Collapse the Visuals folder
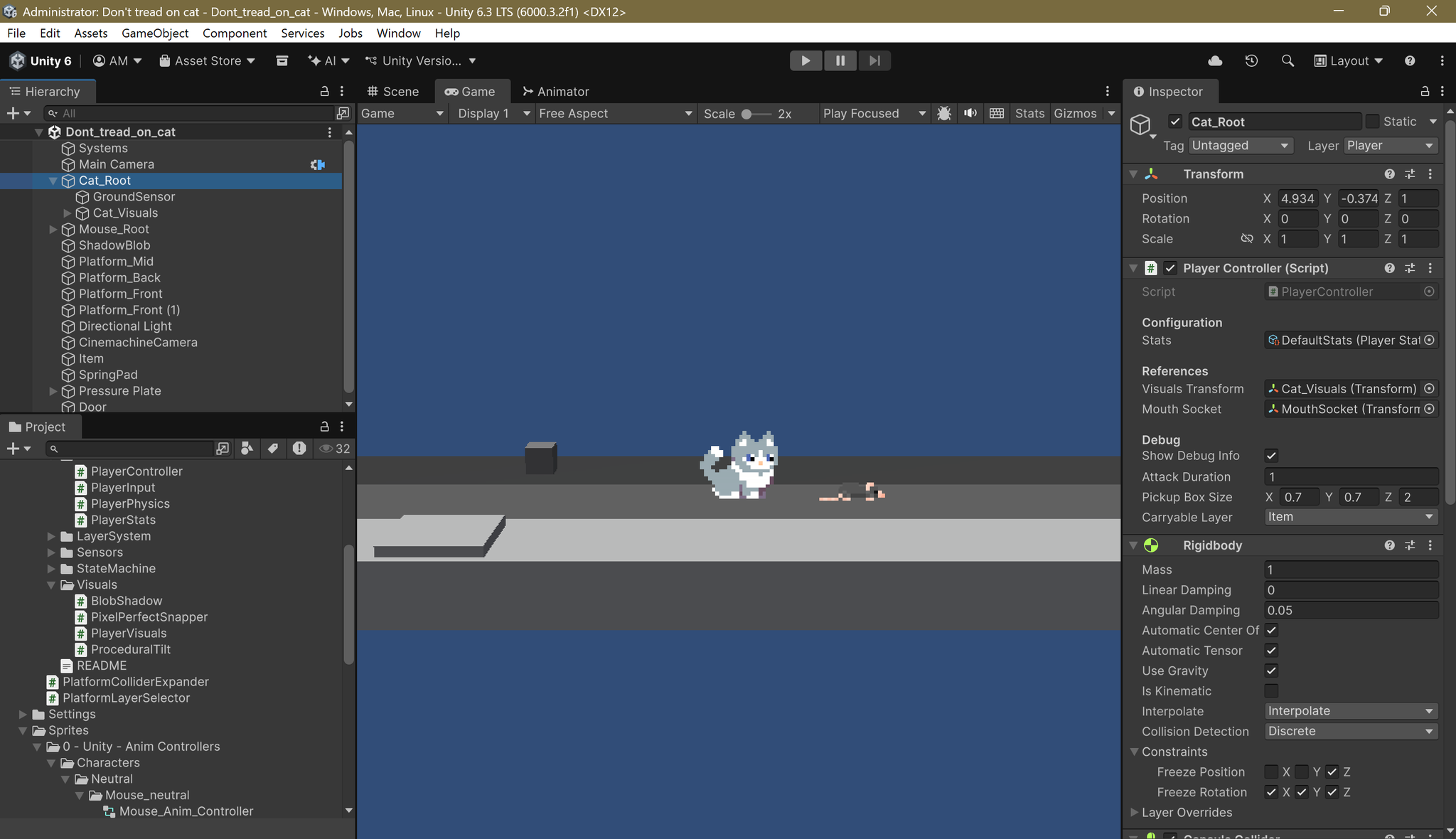1456x839 pixels. 51,585
